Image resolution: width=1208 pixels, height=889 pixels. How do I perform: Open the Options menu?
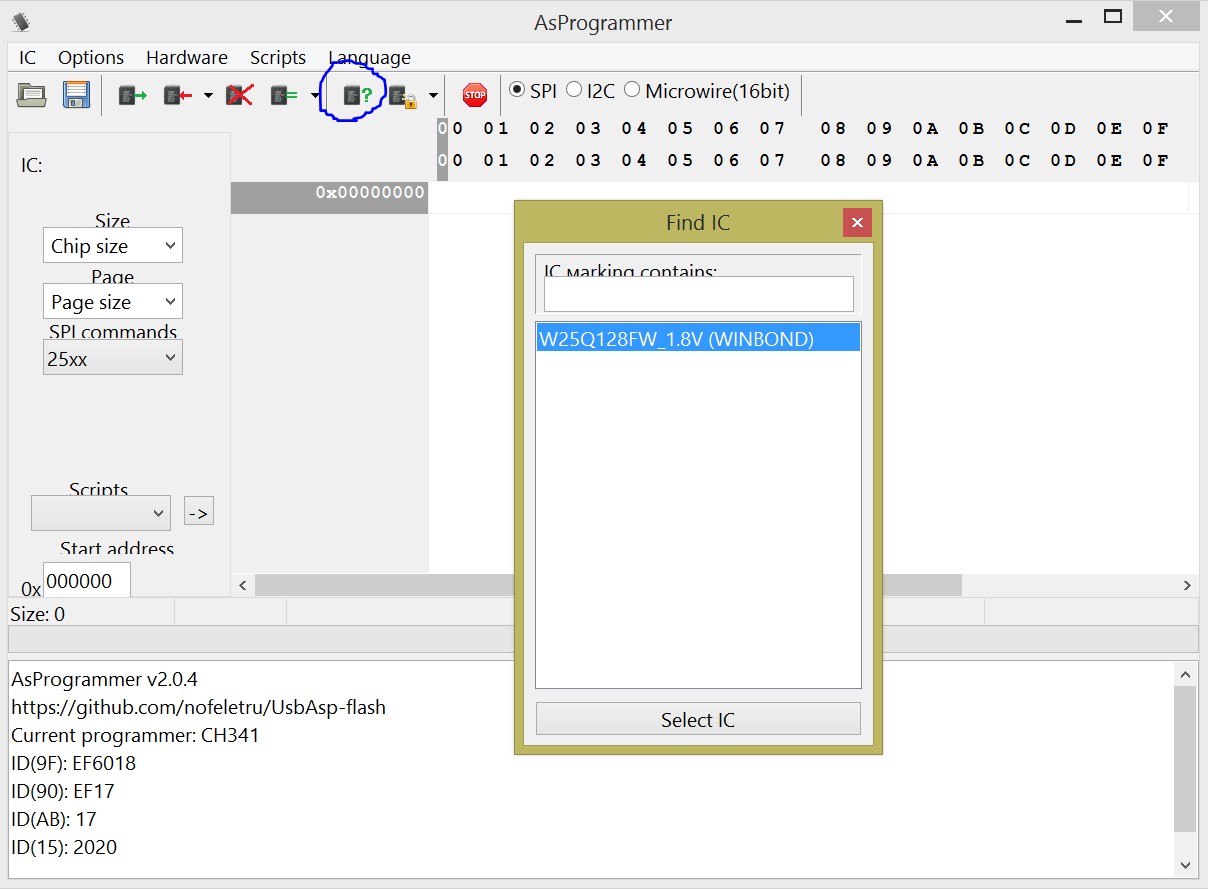pyautogui.click(x=91, y=57)
